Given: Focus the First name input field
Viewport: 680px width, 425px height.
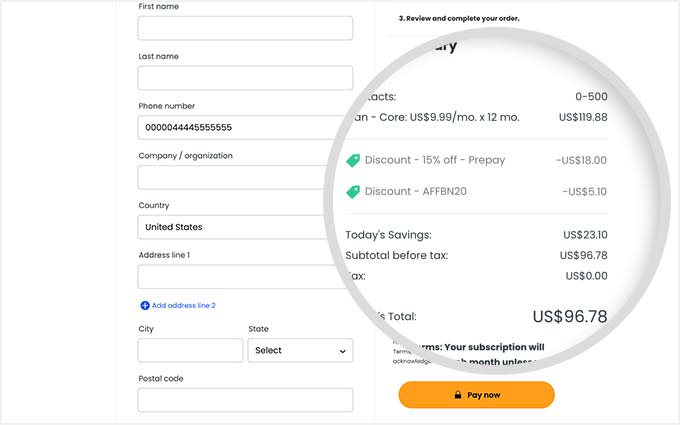Looking at the screenshot, I should click(245, 28).
